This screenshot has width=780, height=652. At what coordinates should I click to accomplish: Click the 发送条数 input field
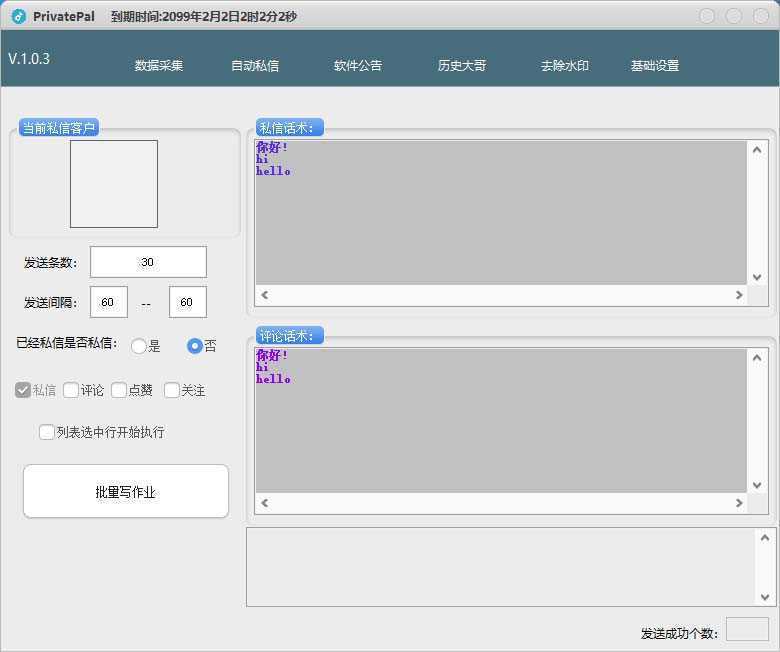coord(148,262)
